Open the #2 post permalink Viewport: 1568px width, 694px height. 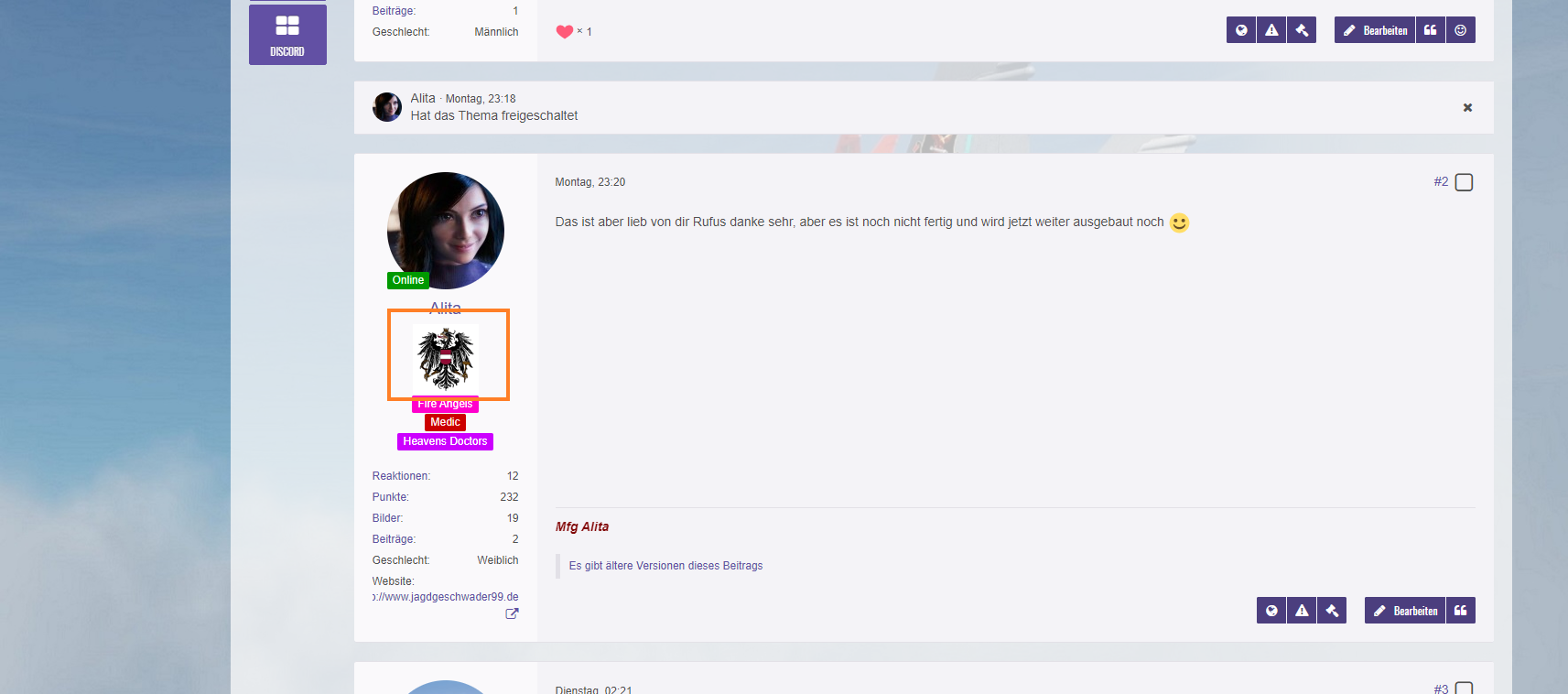pos(1441,182)
